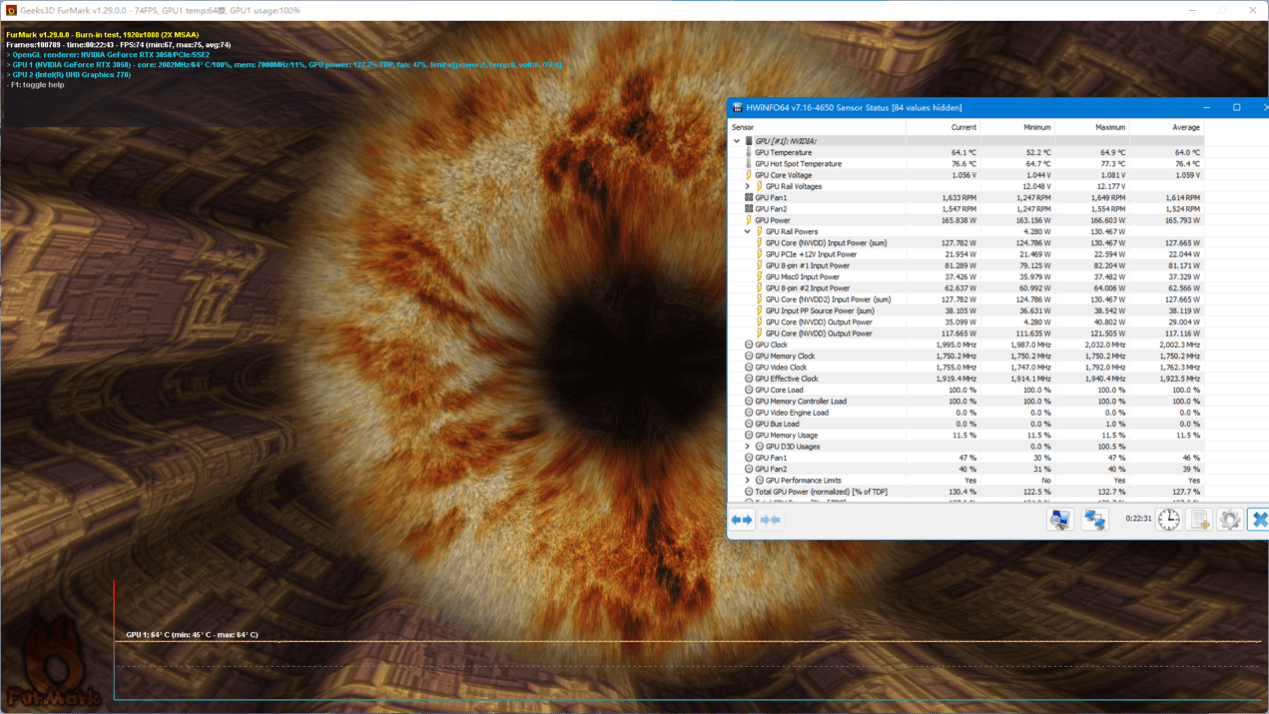1269x714 pixels.
Task: Click the lightning icon beside GPU Power
Action: [749, 221]
